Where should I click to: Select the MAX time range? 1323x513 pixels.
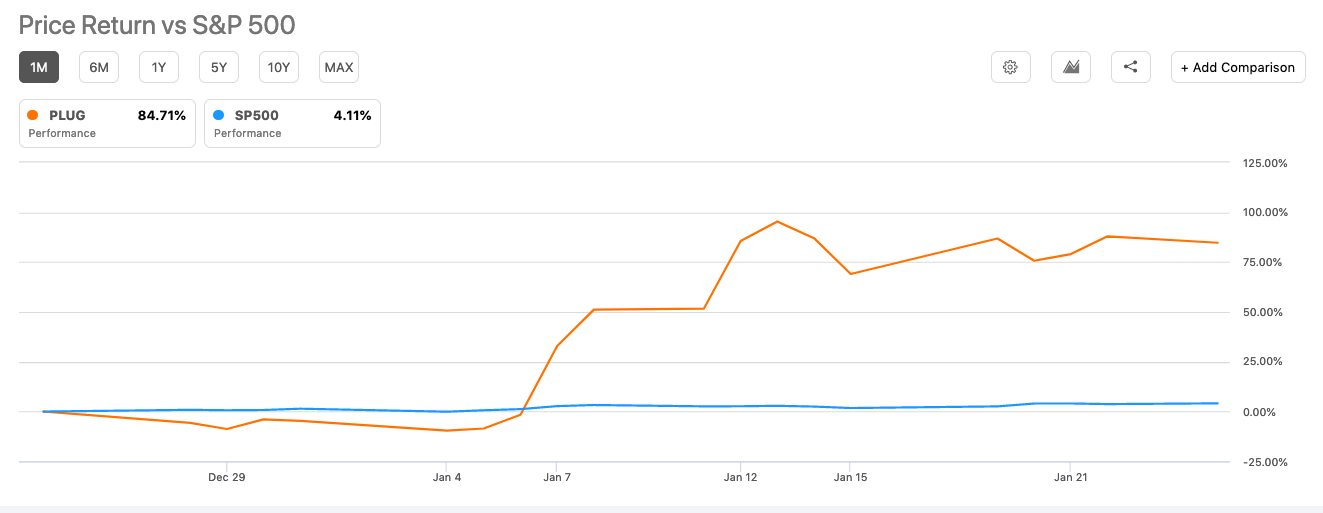click(339, 67)
